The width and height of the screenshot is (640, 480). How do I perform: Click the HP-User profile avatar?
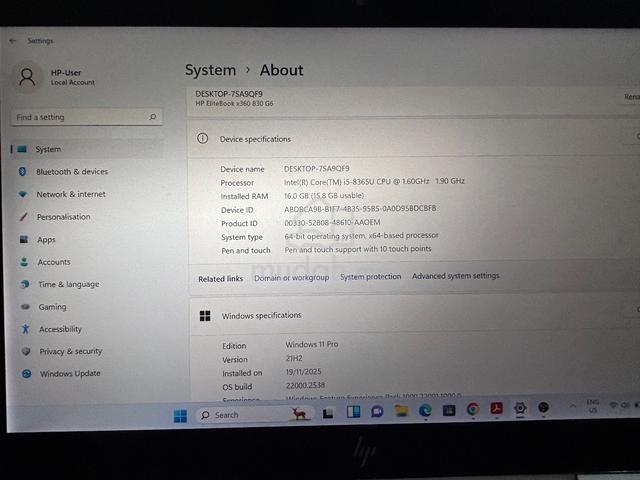27,77
